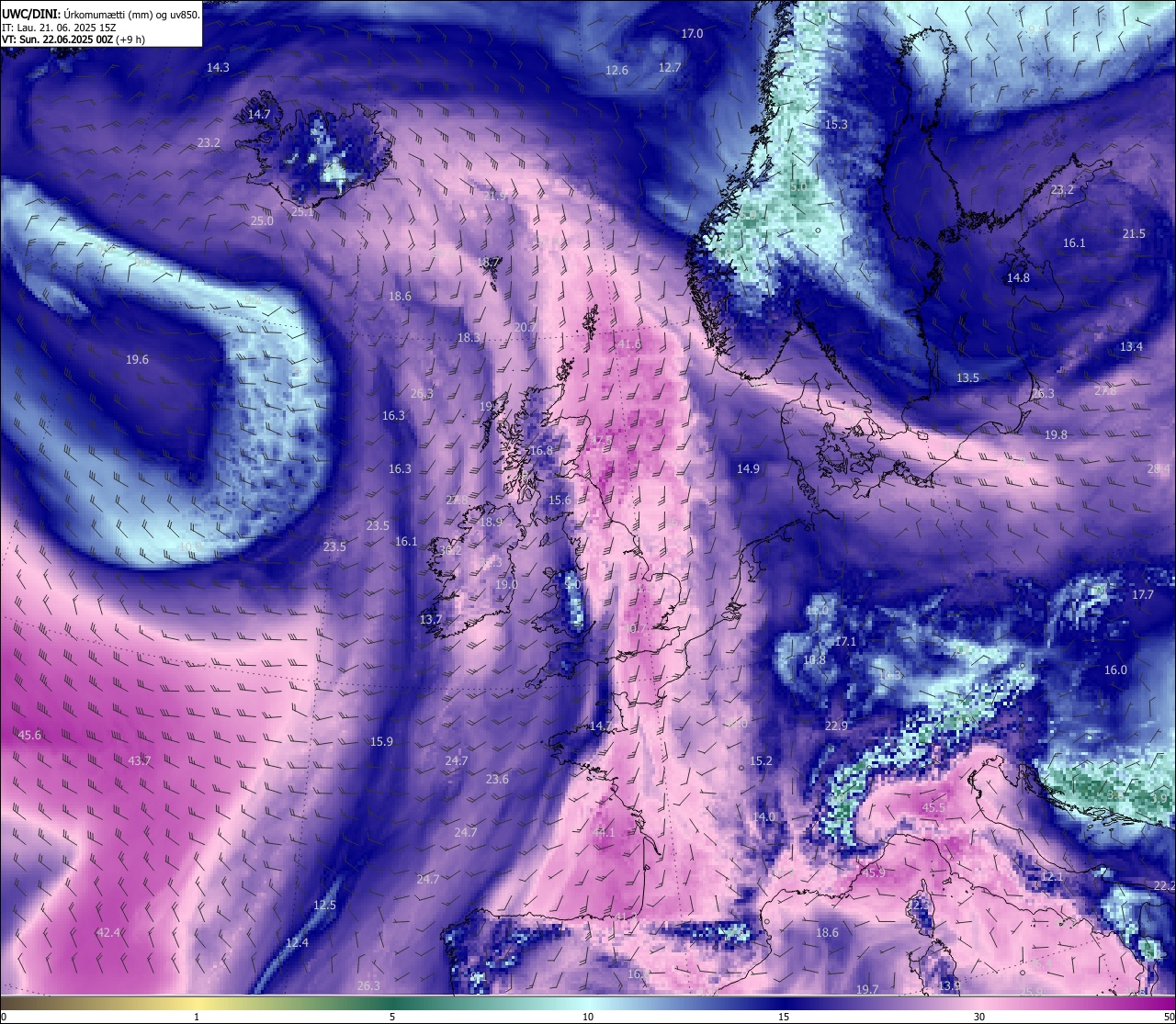Screen dimensions: 1176x1024
Task: Click the 17.1 value over Germany
Action: pyautogui.click(x=845, y=641)
